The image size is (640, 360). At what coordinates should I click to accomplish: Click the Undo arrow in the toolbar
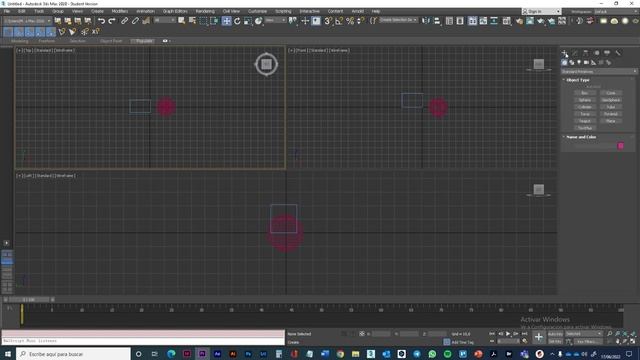101,21
